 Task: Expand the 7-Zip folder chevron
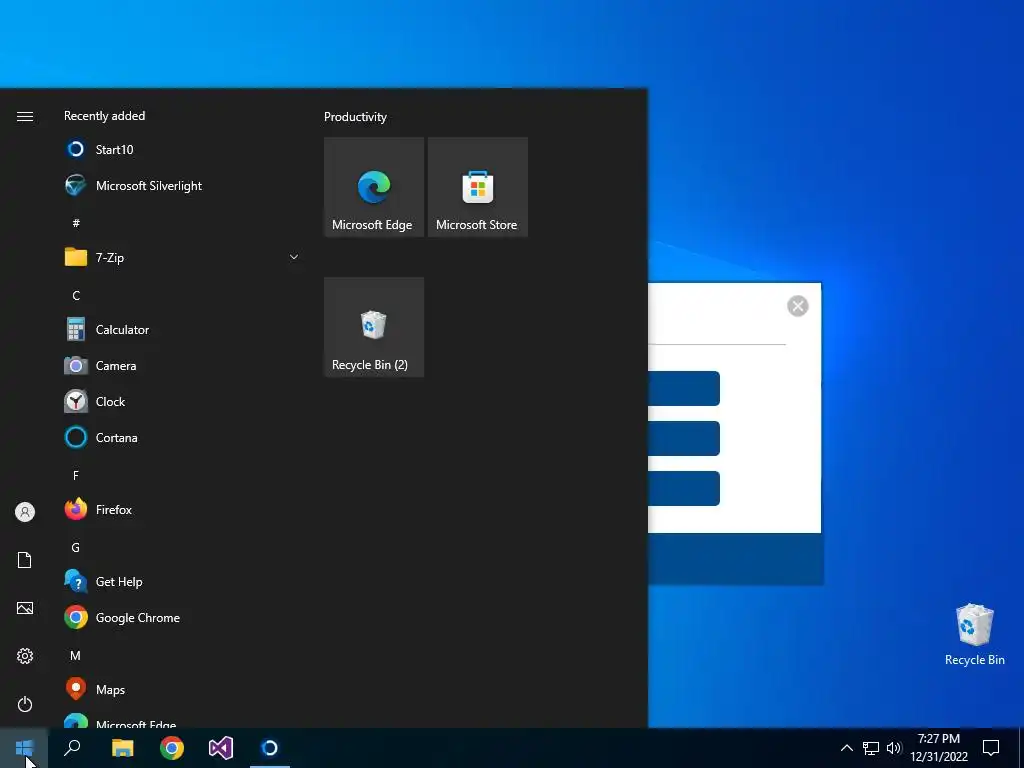[294, 257]
